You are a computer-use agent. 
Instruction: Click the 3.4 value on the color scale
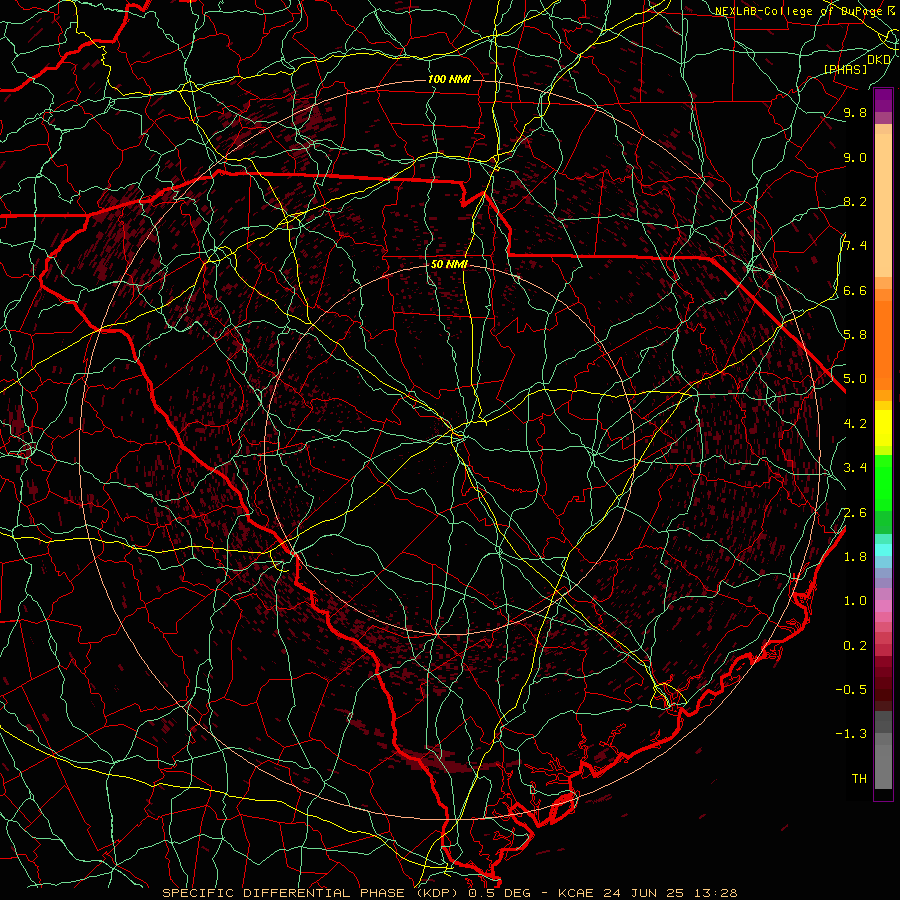point(855,468)
